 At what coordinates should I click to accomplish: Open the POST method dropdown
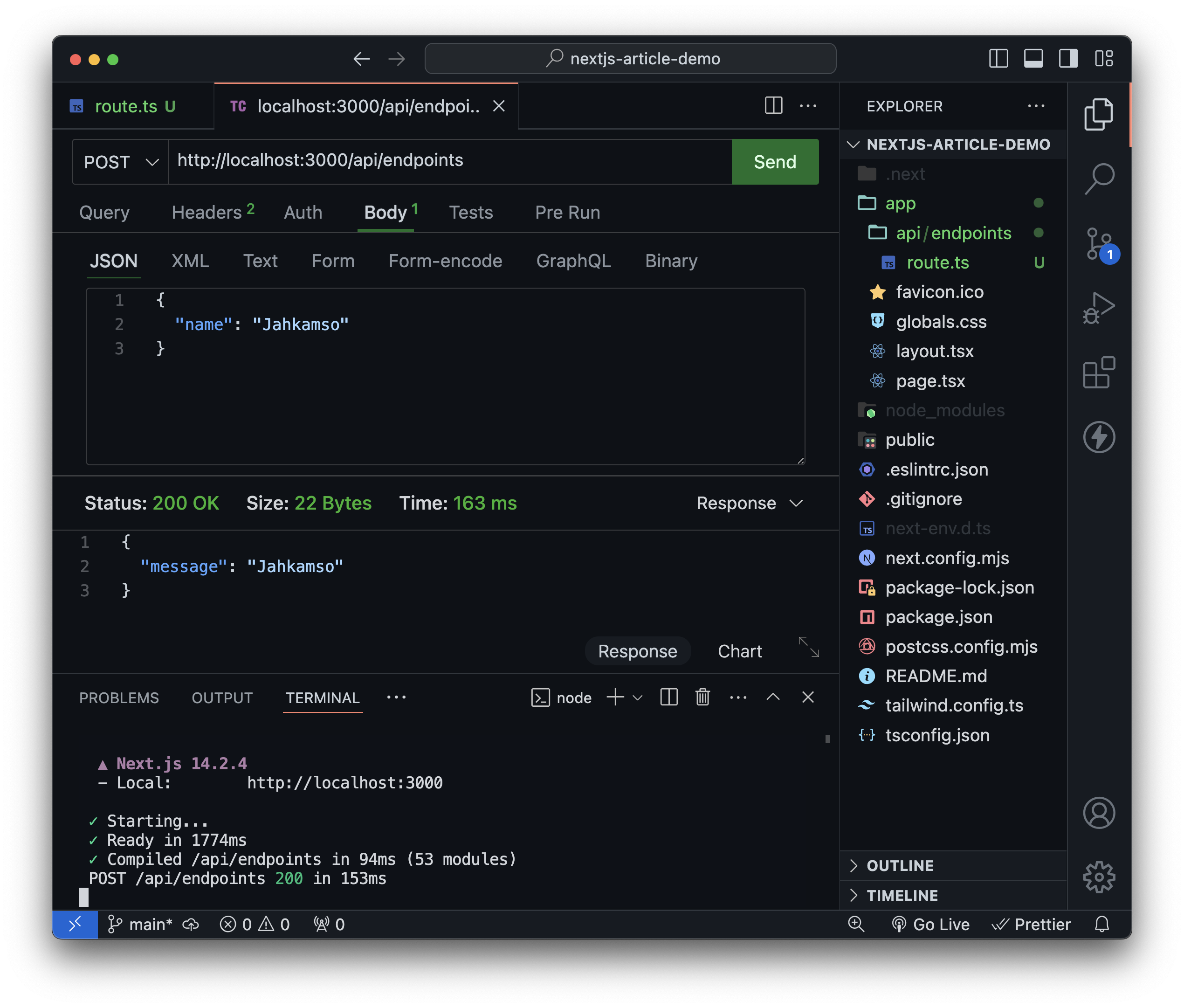pyautogui.click(x=121, y=162)
